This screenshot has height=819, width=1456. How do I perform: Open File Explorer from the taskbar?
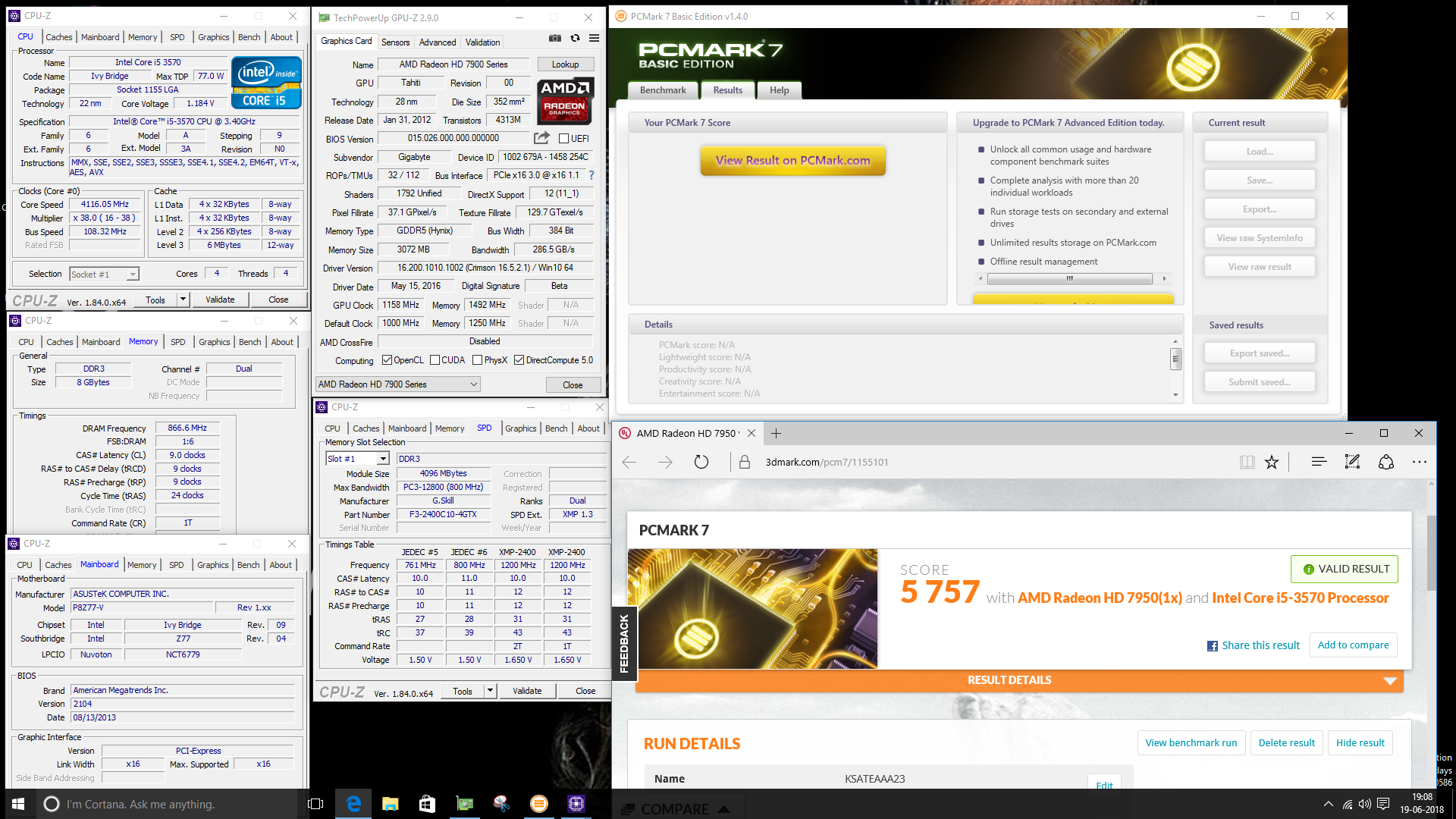390,804
